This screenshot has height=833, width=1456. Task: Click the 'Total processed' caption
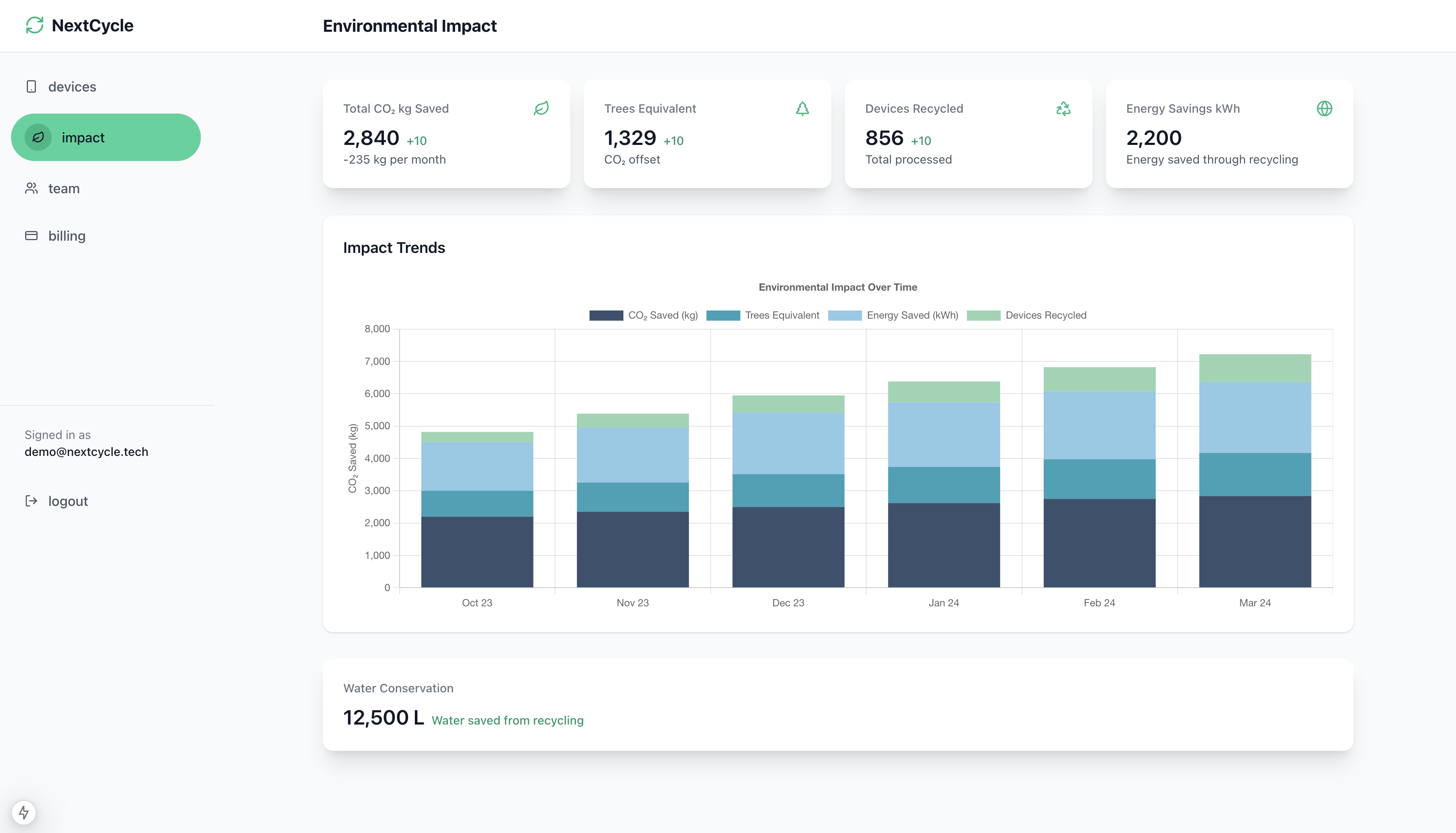click(x=909, y=160)
